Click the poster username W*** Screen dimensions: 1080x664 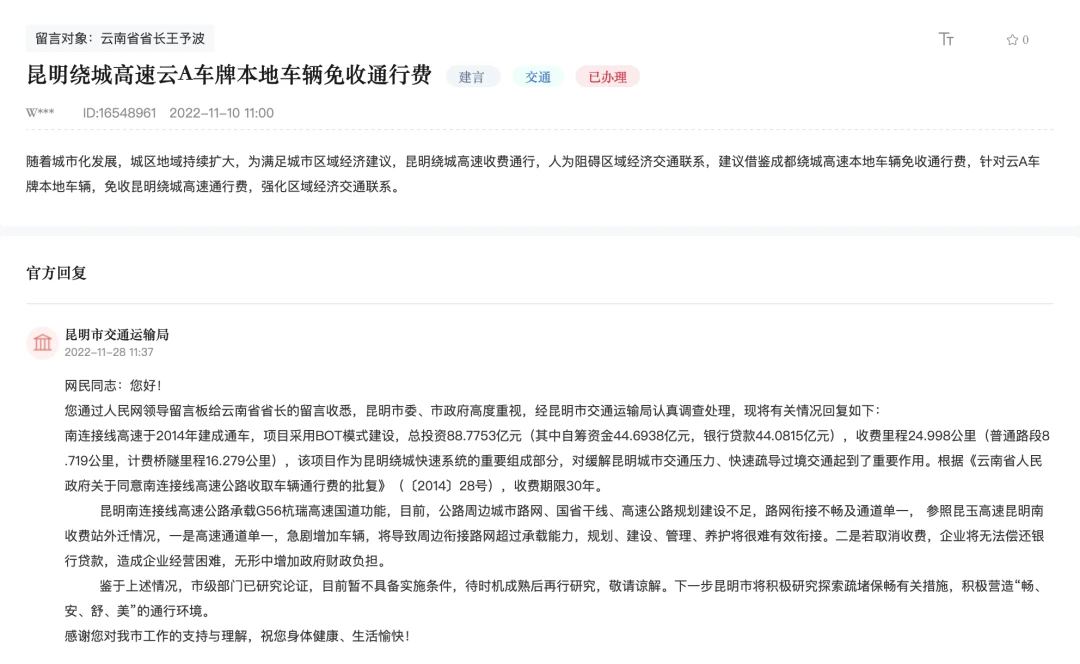[x=40, y=113]
